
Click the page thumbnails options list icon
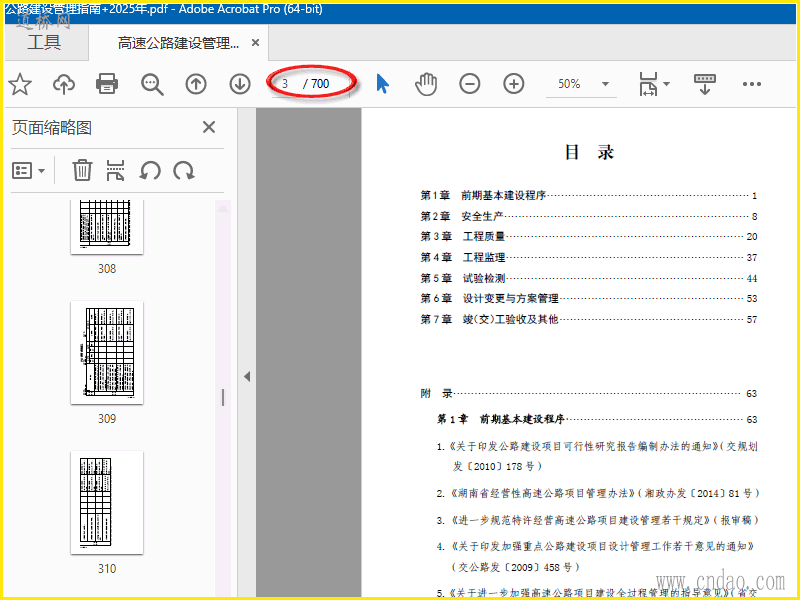pos(22,170)
